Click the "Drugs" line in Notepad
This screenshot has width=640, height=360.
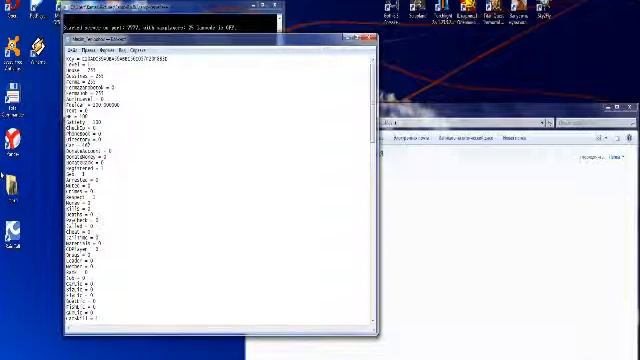78,255
